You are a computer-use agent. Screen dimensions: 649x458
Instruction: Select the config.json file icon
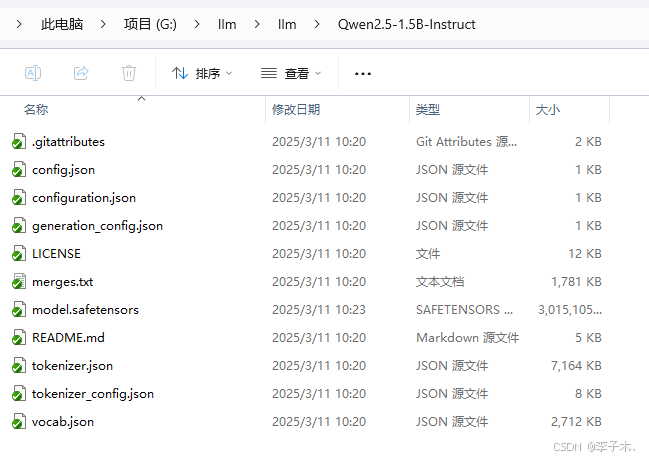(x=19, y=170)
